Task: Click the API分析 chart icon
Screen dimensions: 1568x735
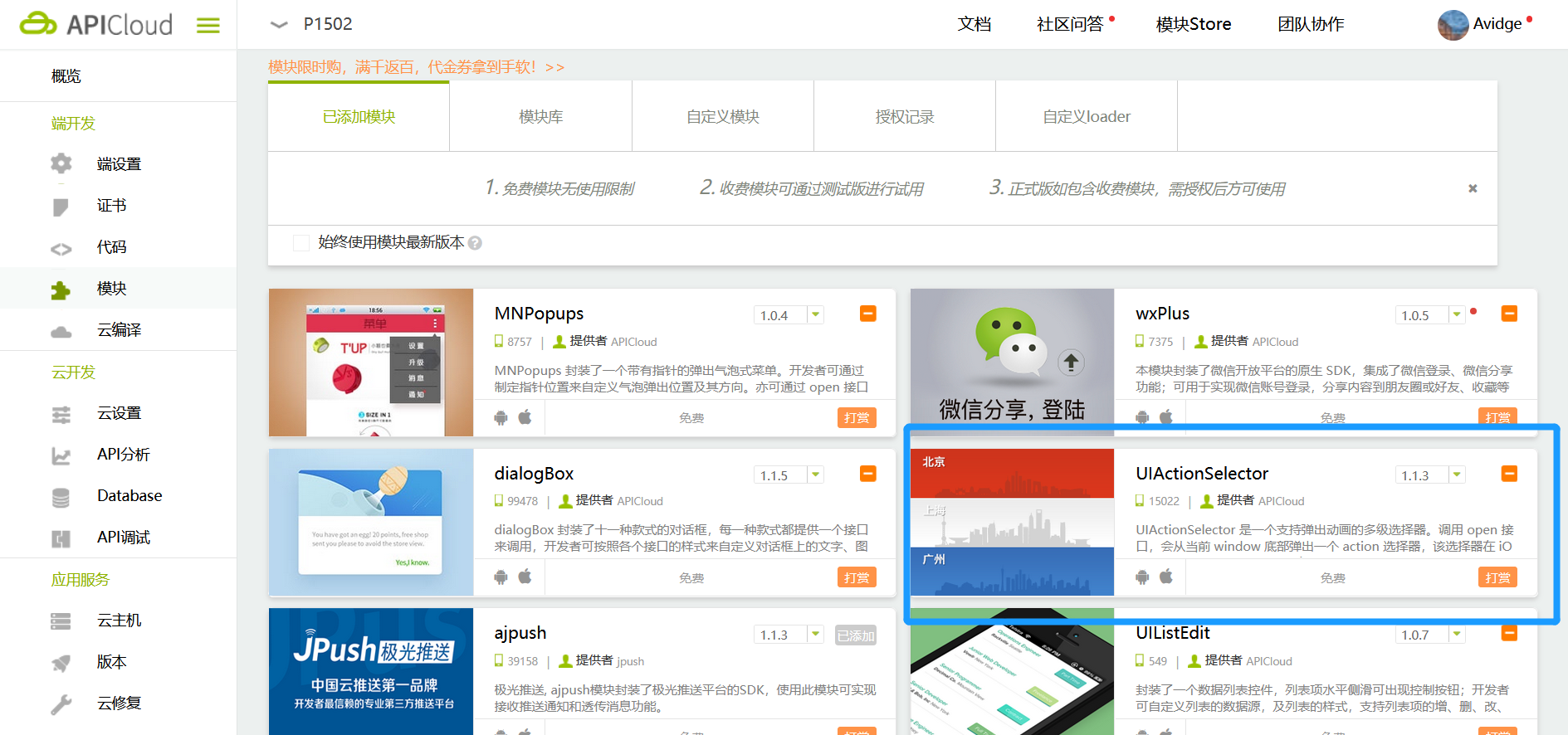Action: (x=61, y=455)
